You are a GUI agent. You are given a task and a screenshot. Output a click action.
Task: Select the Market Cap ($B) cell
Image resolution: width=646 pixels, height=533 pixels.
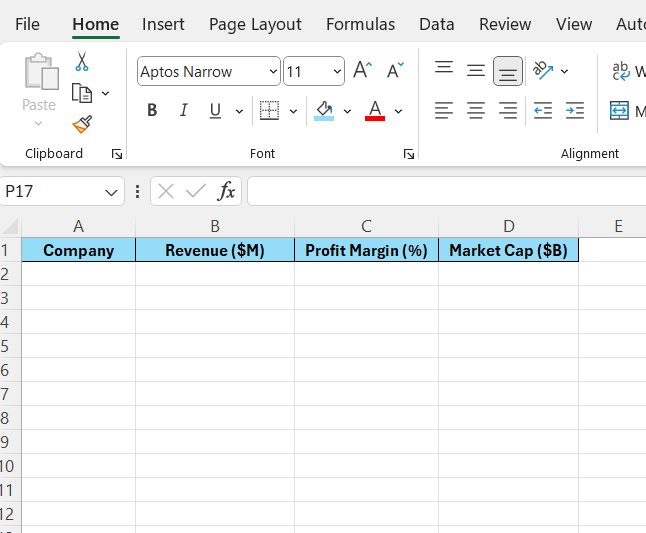(x=509, y=250)
